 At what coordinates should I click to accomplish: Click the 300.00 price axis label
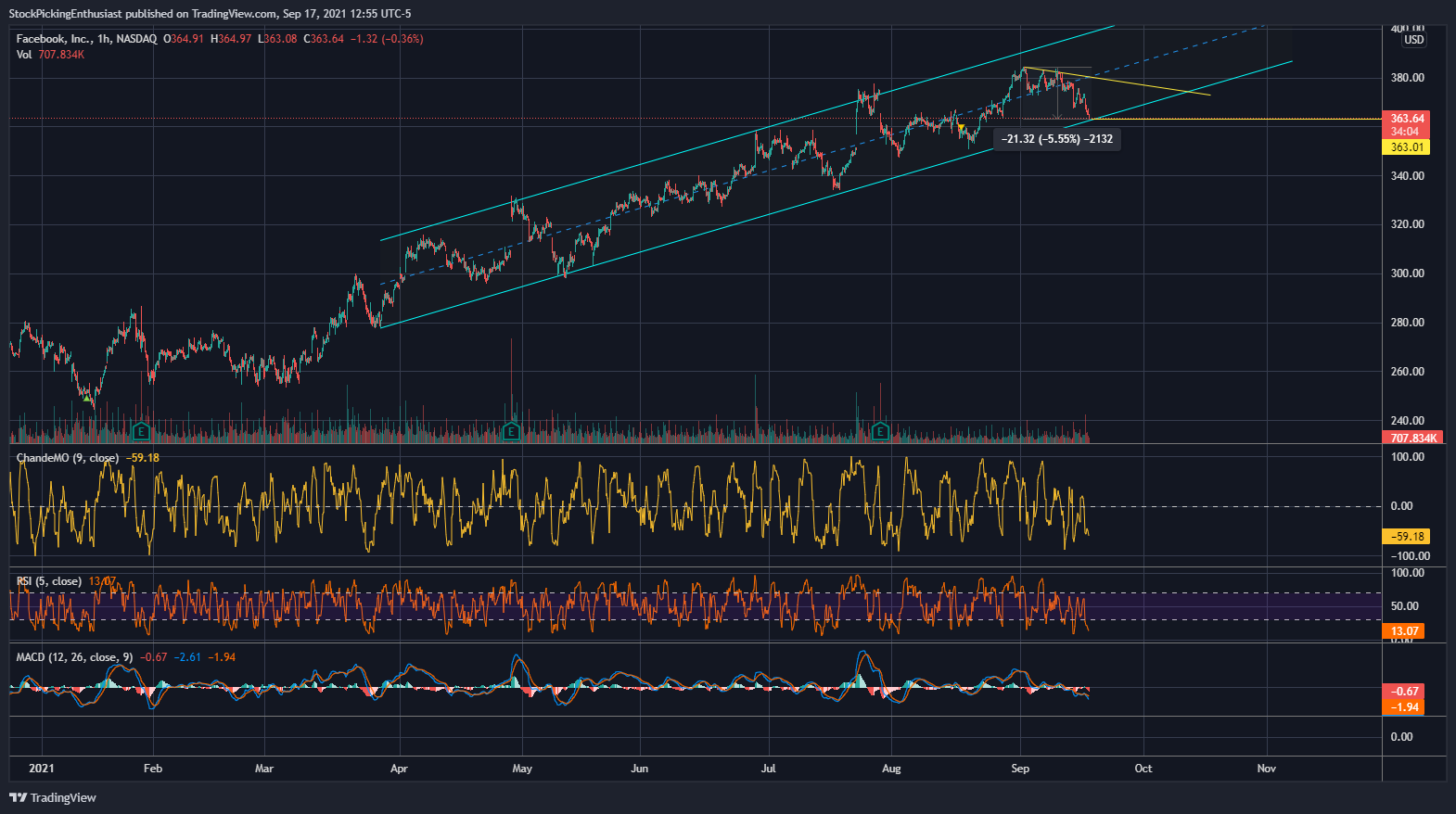[1407, 273]
